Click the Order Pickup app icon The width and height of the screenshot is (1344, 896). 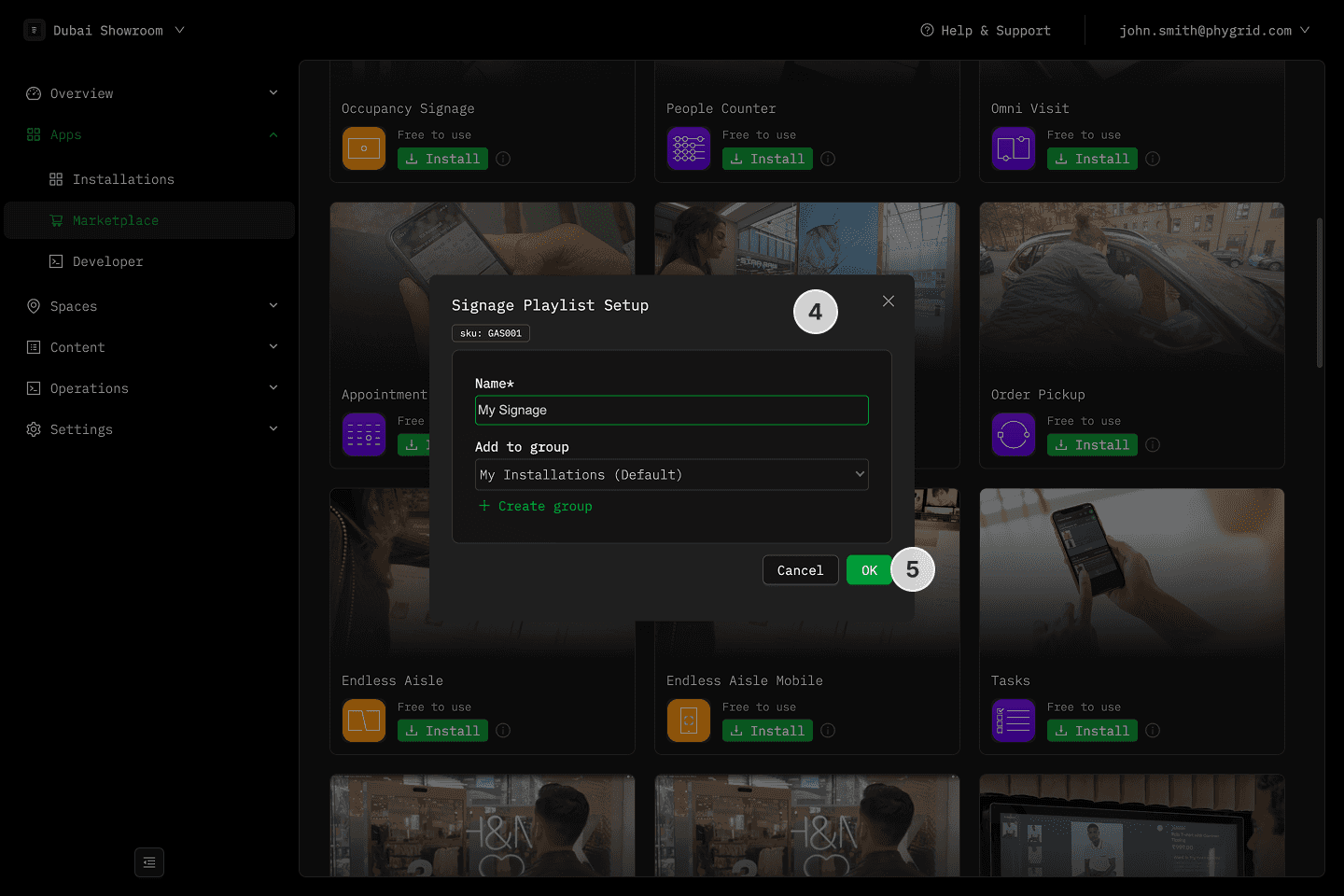pyautogui.click(x=1014, y=435)
